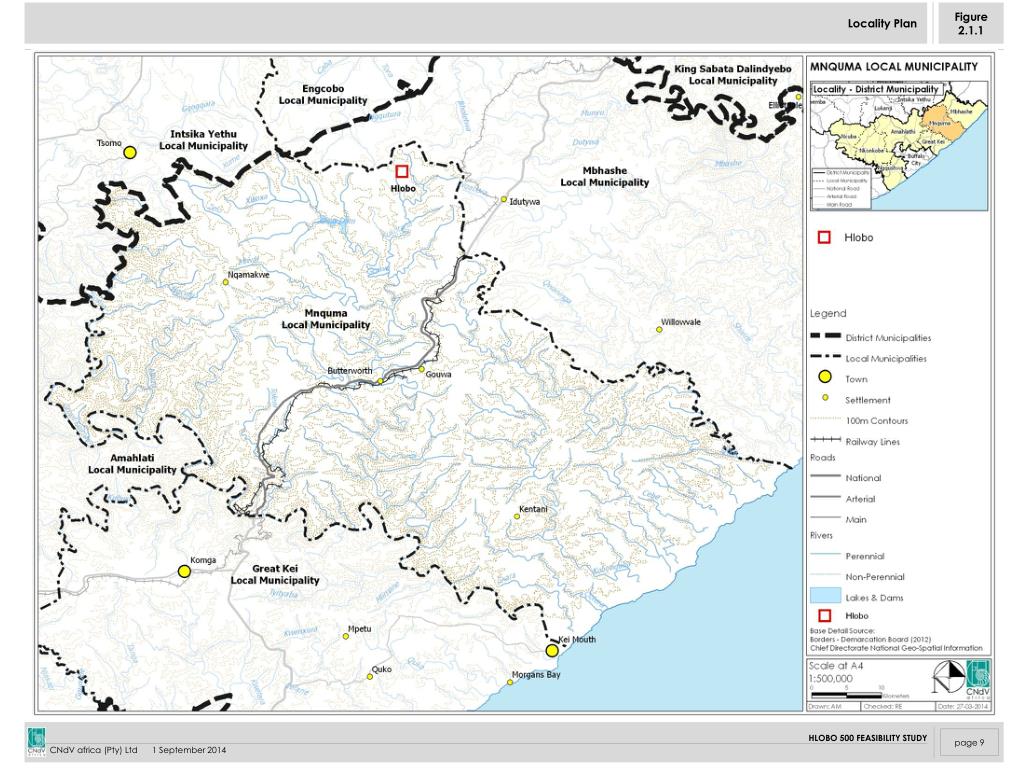
Task: Click the yellow Tsomo town marker
Action: [x=130, y=152]
